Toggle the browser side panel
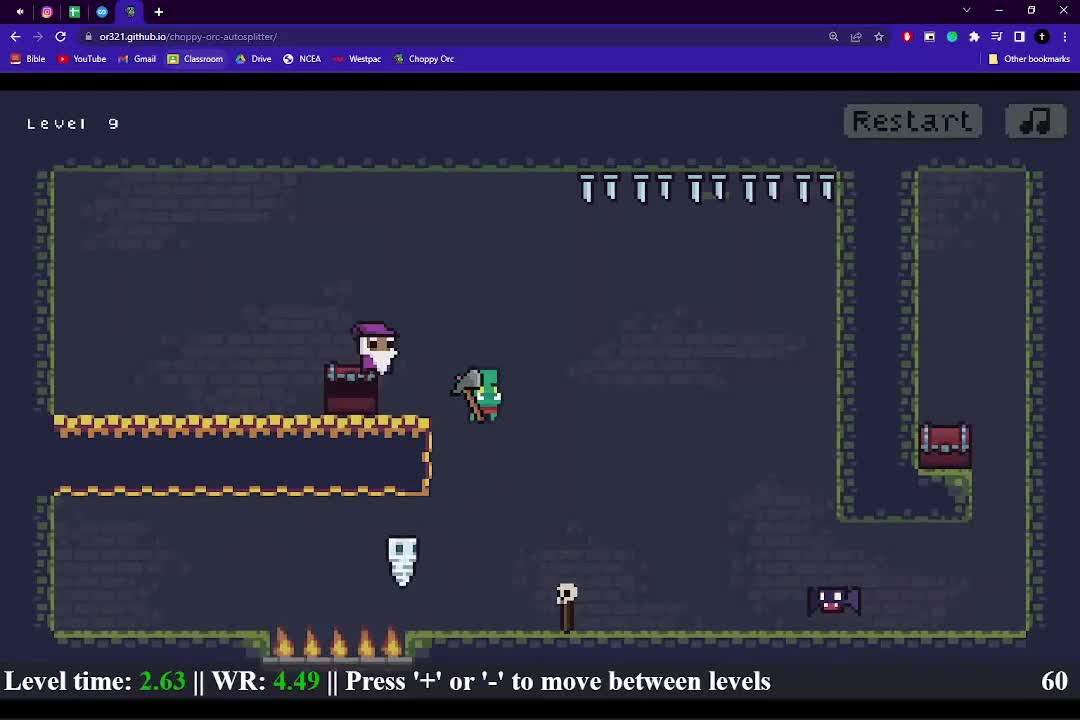This screenshot has height=720, width=1080. click(x=1019, y=37)
